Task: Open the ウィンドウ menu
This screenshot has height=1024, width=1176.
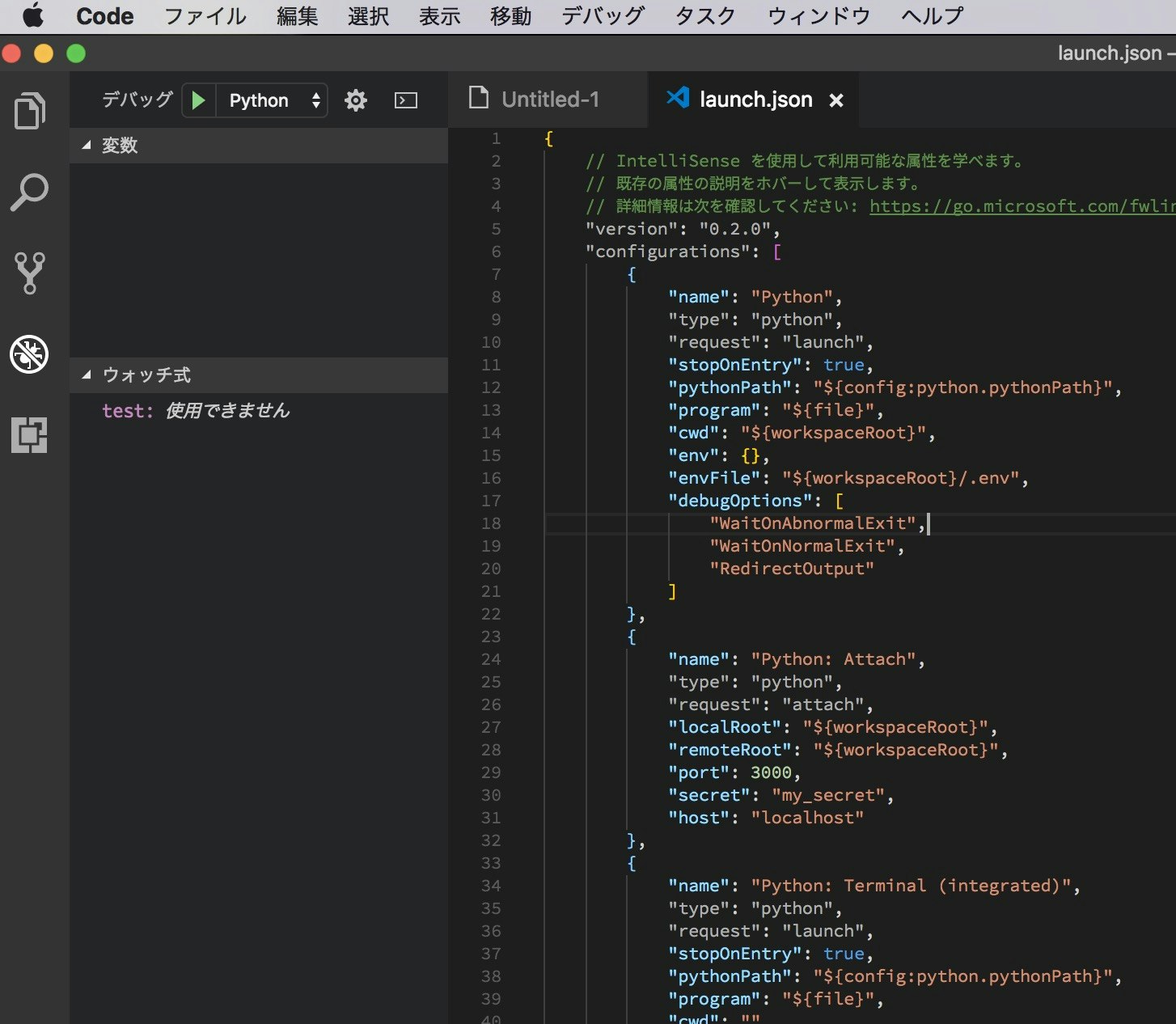Action: (819, 15)
